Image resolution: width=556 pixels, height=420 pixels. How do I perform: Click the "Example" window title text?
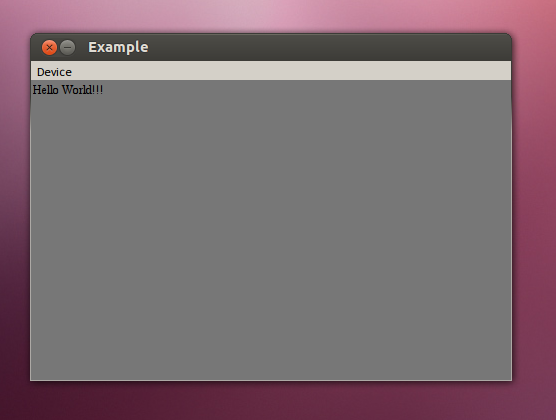click(x=118, y=47)
